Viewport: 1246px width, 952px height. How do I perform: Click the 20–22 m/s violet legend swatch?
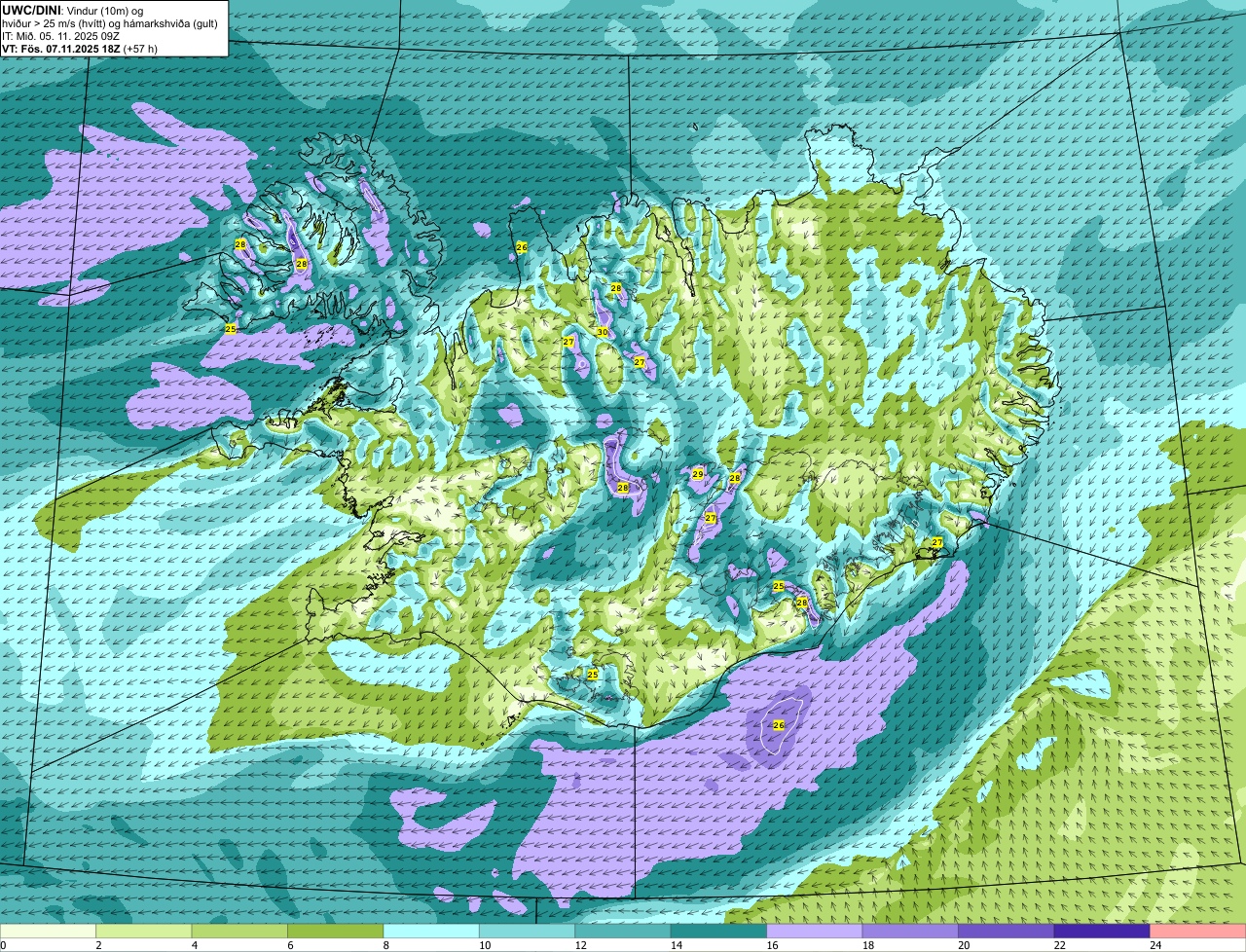(1007, 932)
